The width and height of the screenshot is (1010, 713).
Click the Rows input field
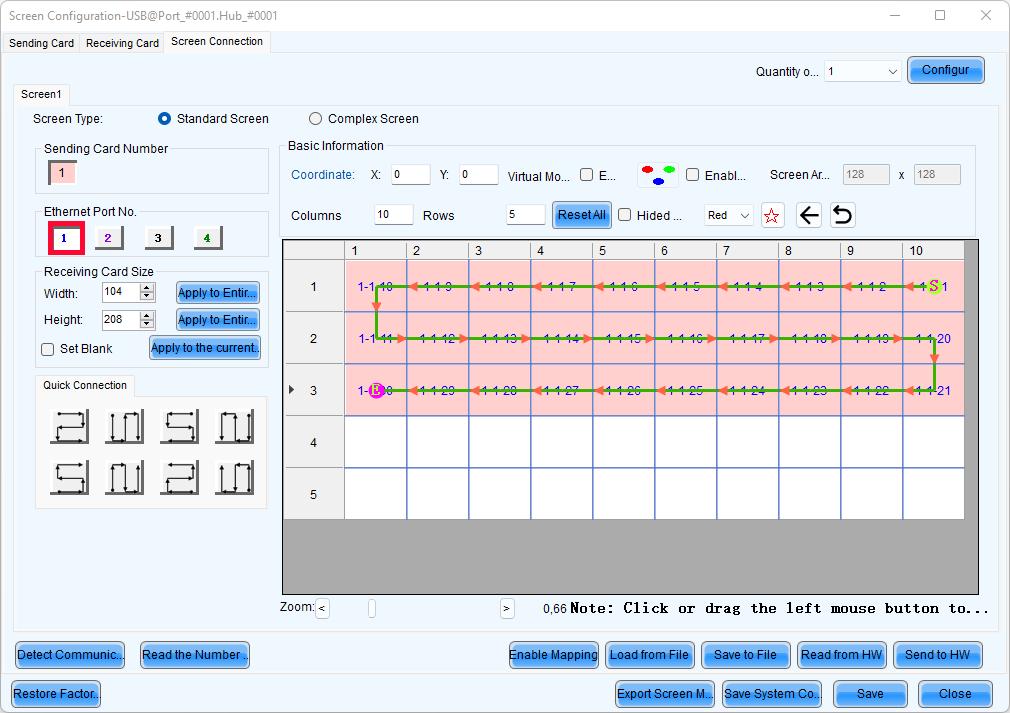click(x=526, y=214)
